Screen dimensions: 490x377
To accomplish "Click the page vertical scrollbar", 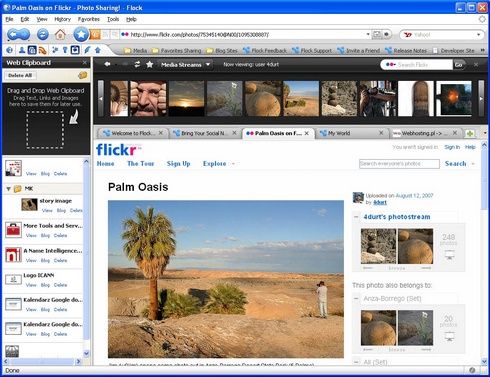I will (x=484, y=253).
